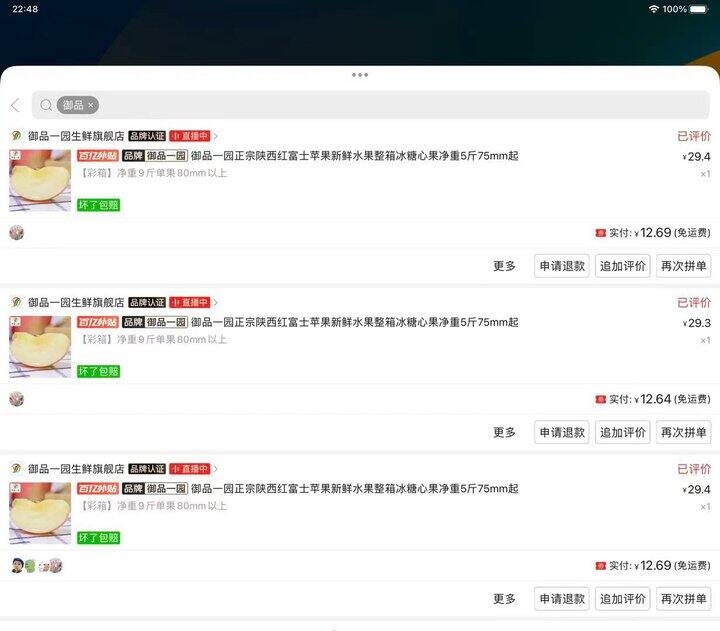Open second order's product title
Image resolution: width=720 pixels, height=631 pixels.
click(x=354, y=323)
